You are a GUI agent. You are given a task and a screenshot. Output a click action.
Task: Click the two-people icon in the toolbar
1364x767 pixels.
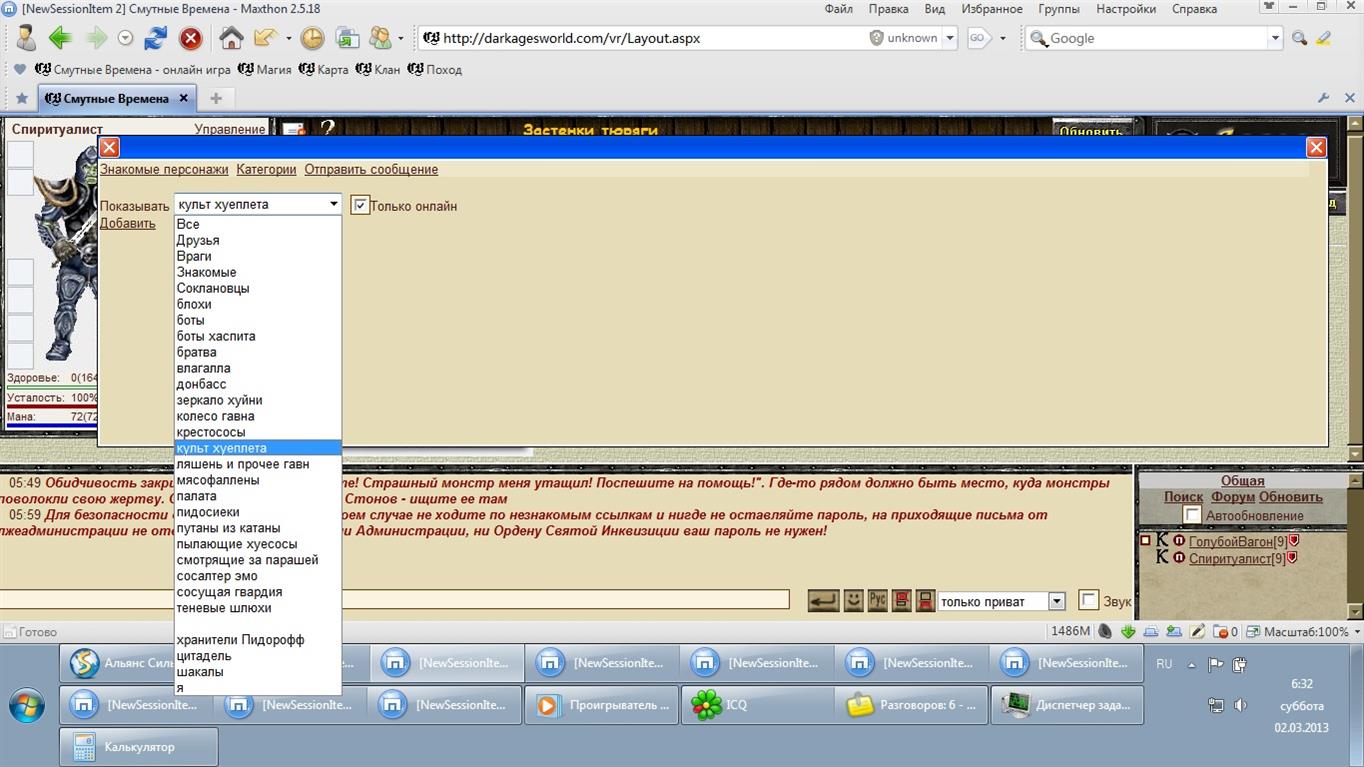[381, 38]
